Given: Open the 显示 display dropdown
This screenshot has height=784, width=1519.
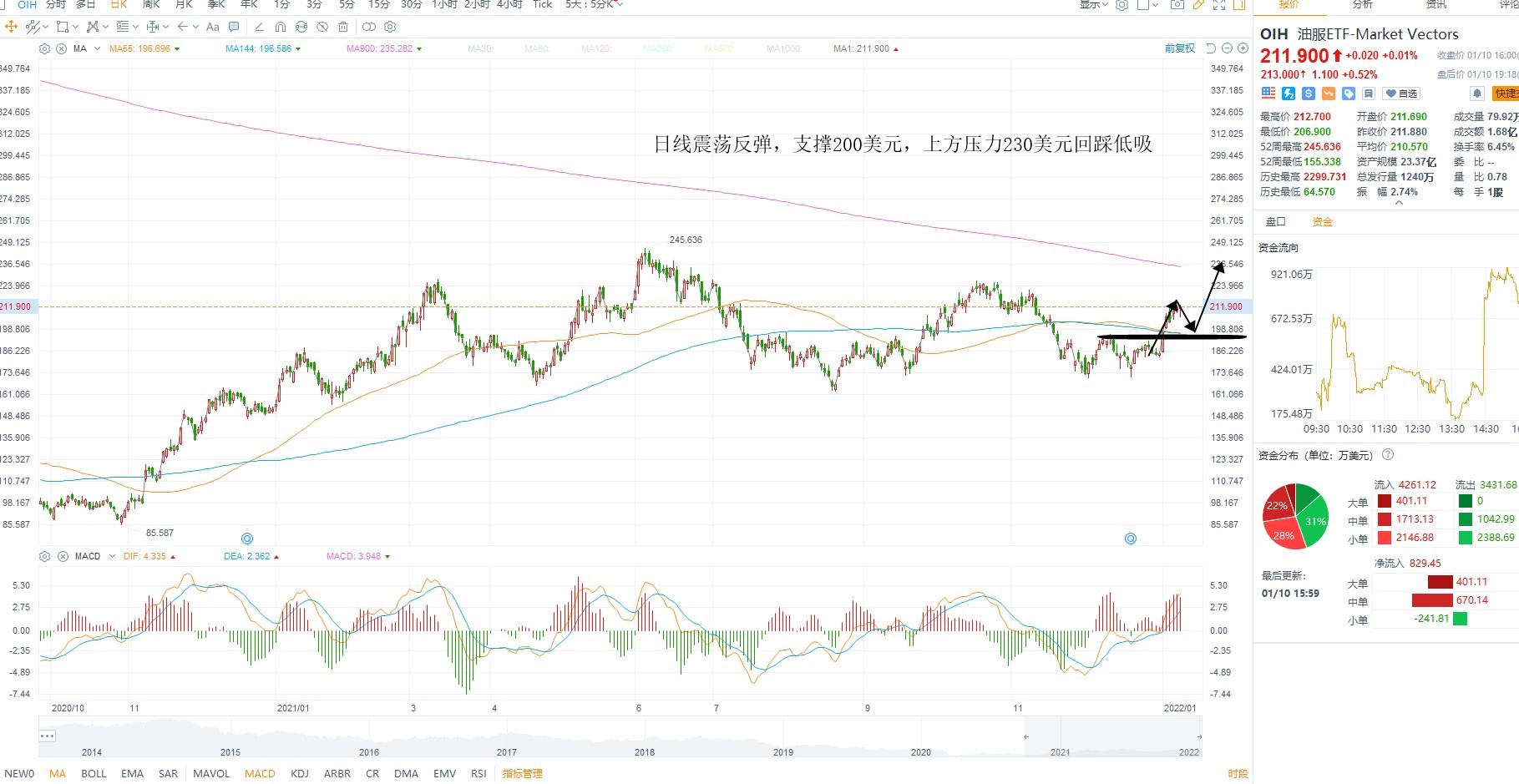Looking at the screenshot, I should click(x=1093, y=4).
